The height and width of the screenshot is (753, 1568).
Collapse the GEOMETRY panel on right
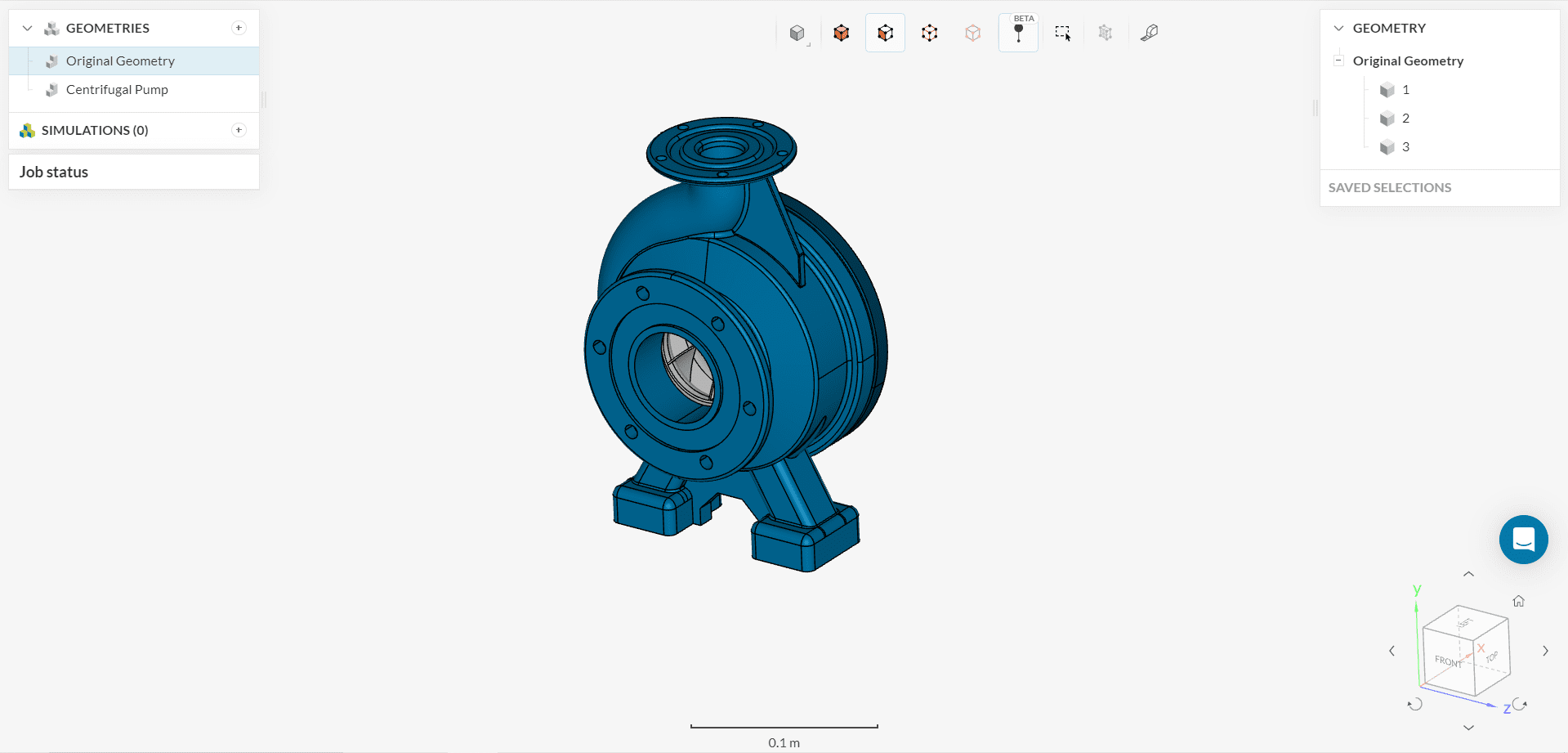1338,29
